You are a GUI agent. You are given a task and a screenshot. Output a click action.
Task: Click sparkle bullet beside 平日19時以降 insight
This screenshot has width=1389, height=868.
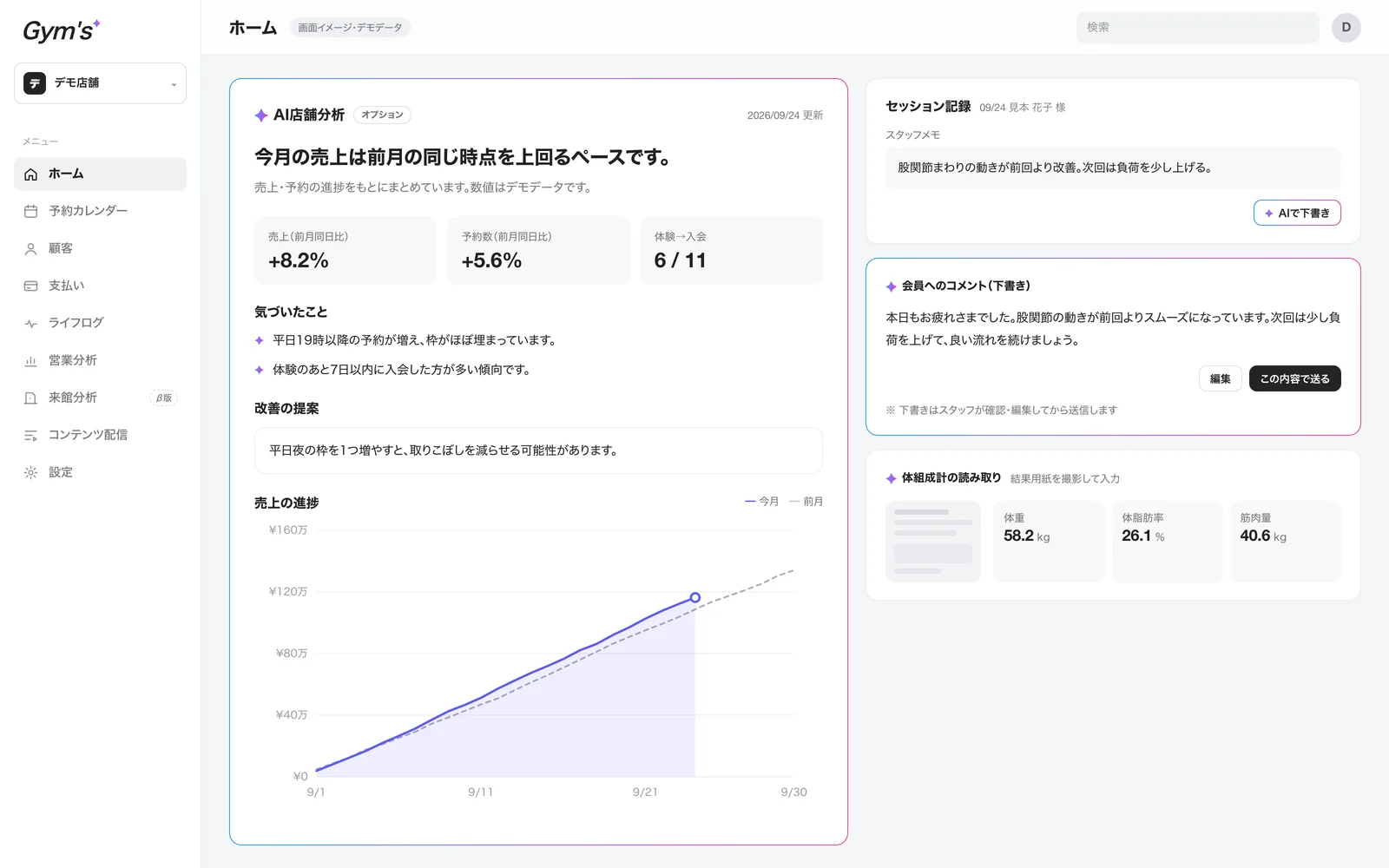coord(259,340)
